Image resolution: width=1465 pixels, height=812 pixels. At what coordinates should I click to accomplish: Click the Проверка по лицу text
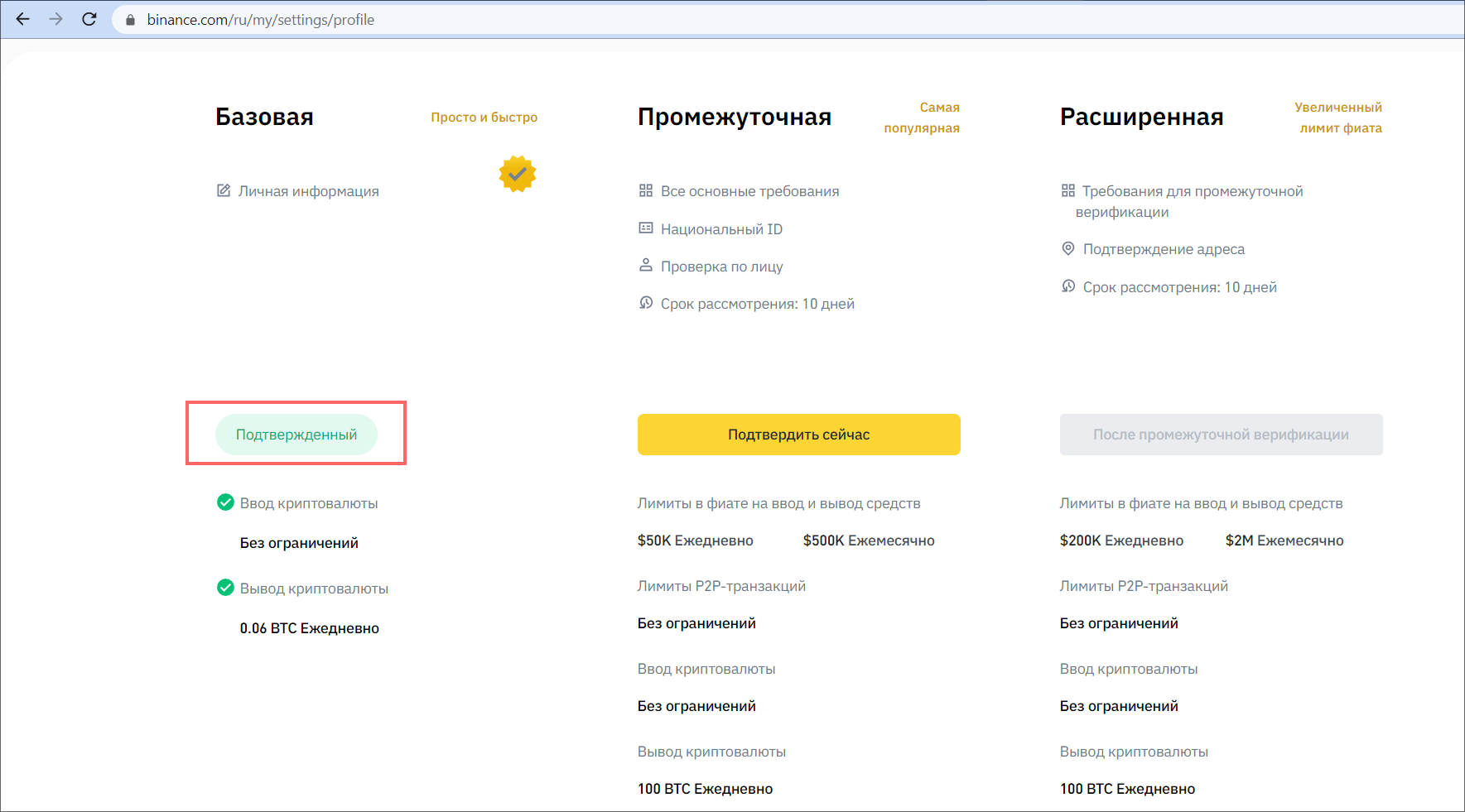722,267
